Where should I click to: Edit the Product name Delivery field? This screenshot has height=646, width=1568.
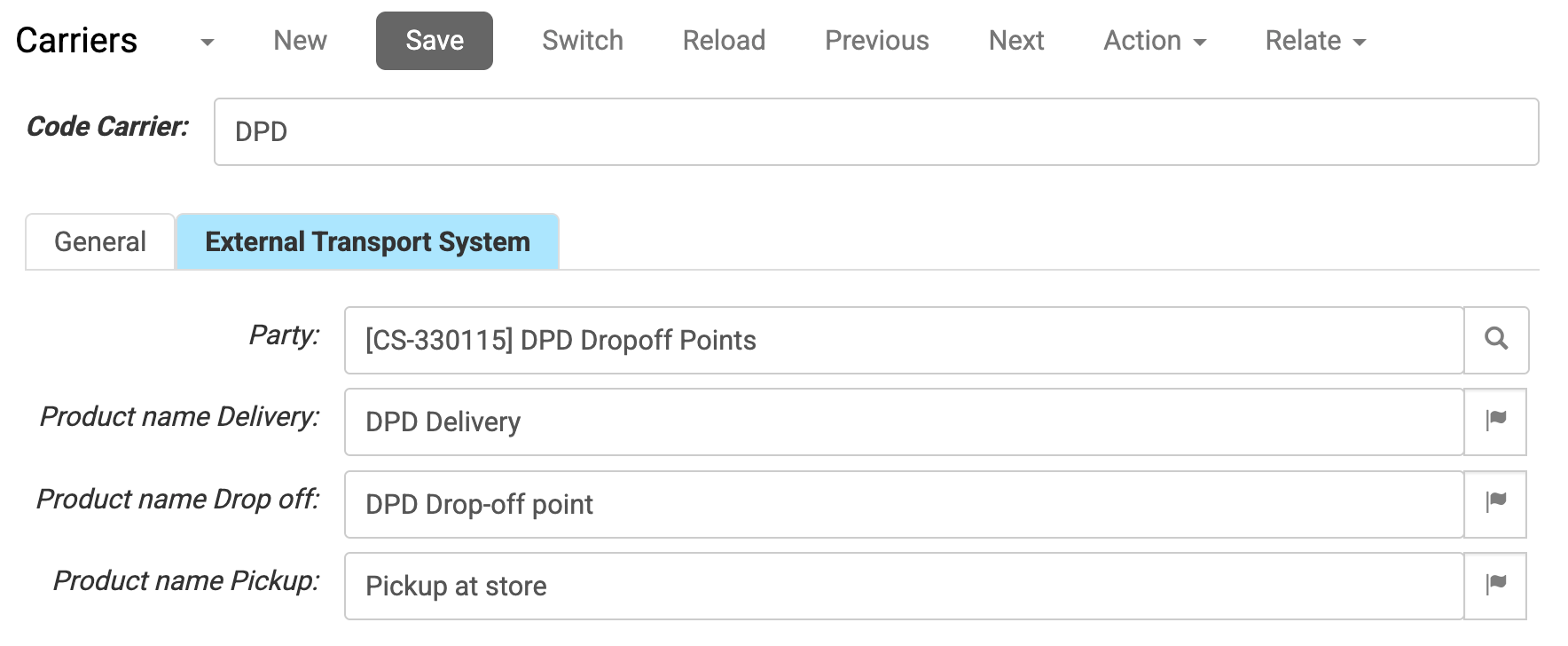tap(904, 421)
